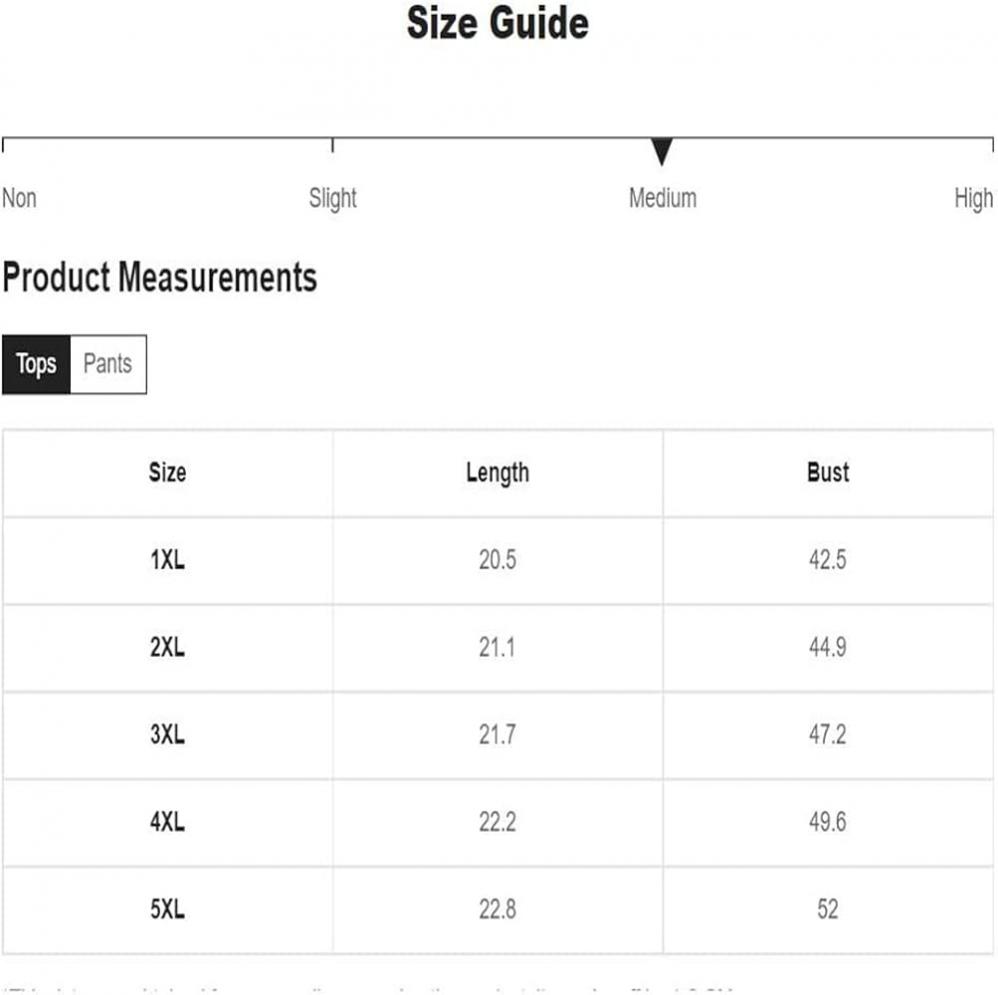Viewport: 998px width, 995px height.
Task: Click the Medium stretch label
Action: coord(663,198)
